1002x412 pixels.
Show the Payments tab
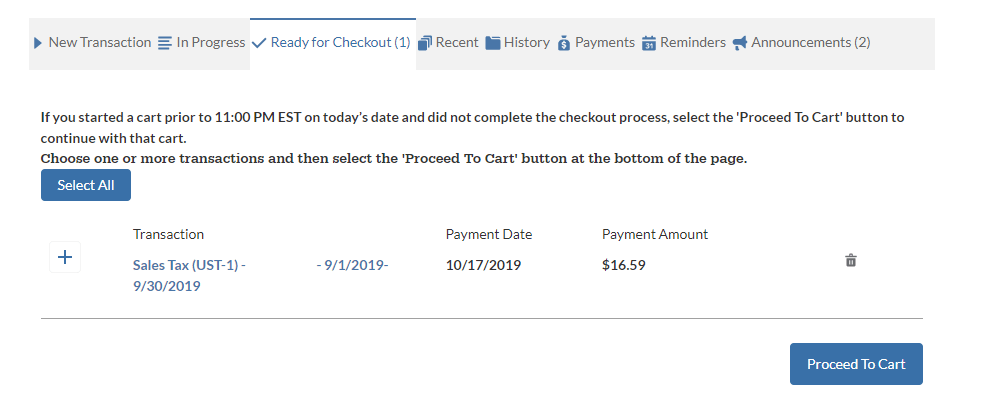605,43
